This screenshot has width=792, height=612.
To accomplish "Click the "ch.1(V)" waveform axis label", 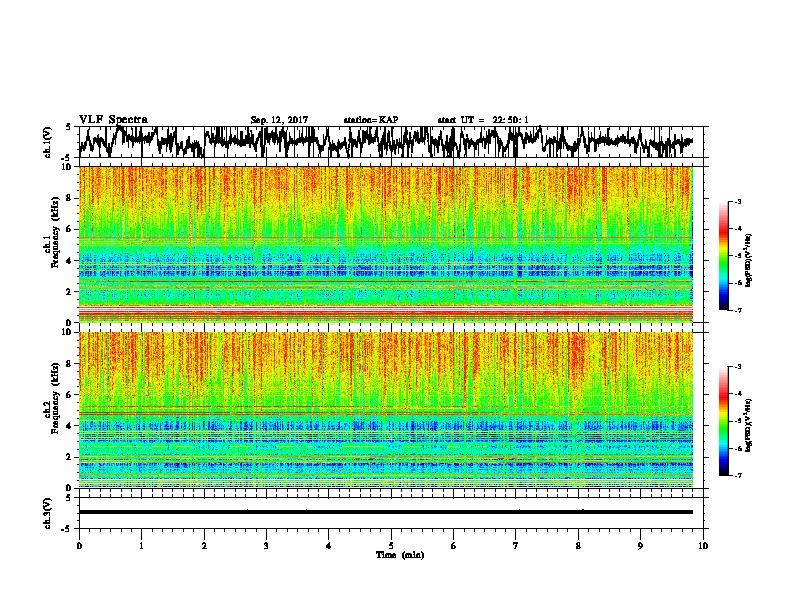I will (x=48, y=142).
